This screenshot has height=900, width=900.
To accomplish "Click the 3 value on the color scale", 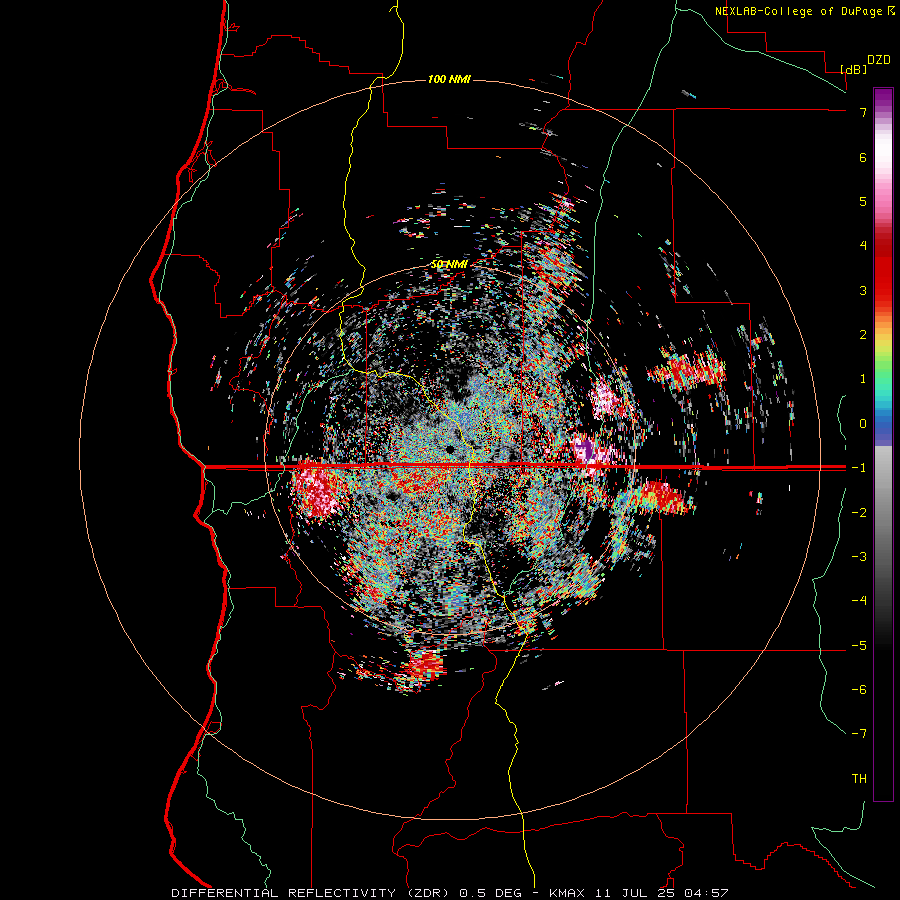I will click(863, 290).
